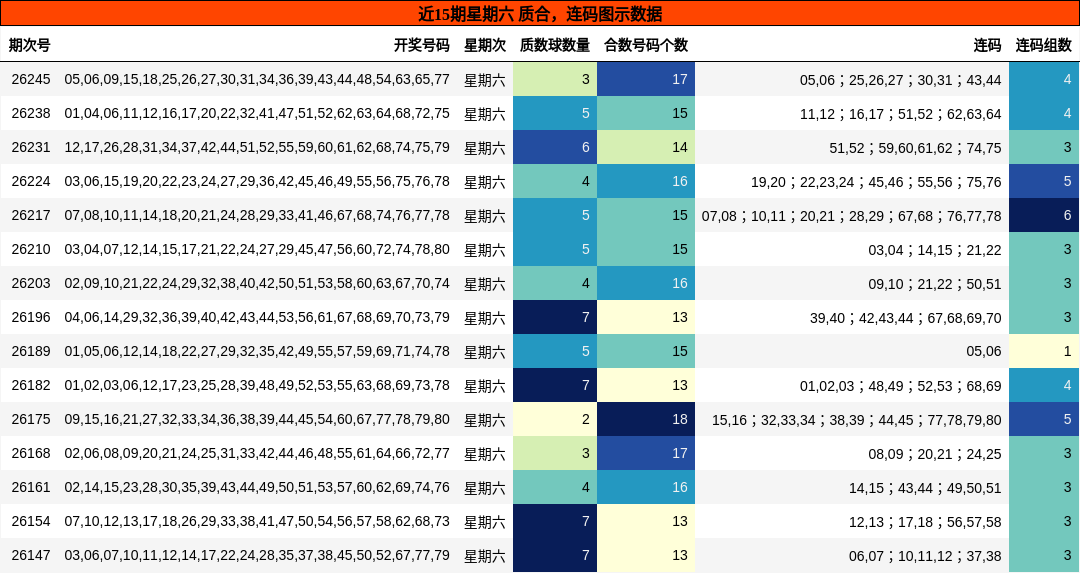
Task: Click composite count cell 17 in row 26245
Action: (x=646, y=79)
